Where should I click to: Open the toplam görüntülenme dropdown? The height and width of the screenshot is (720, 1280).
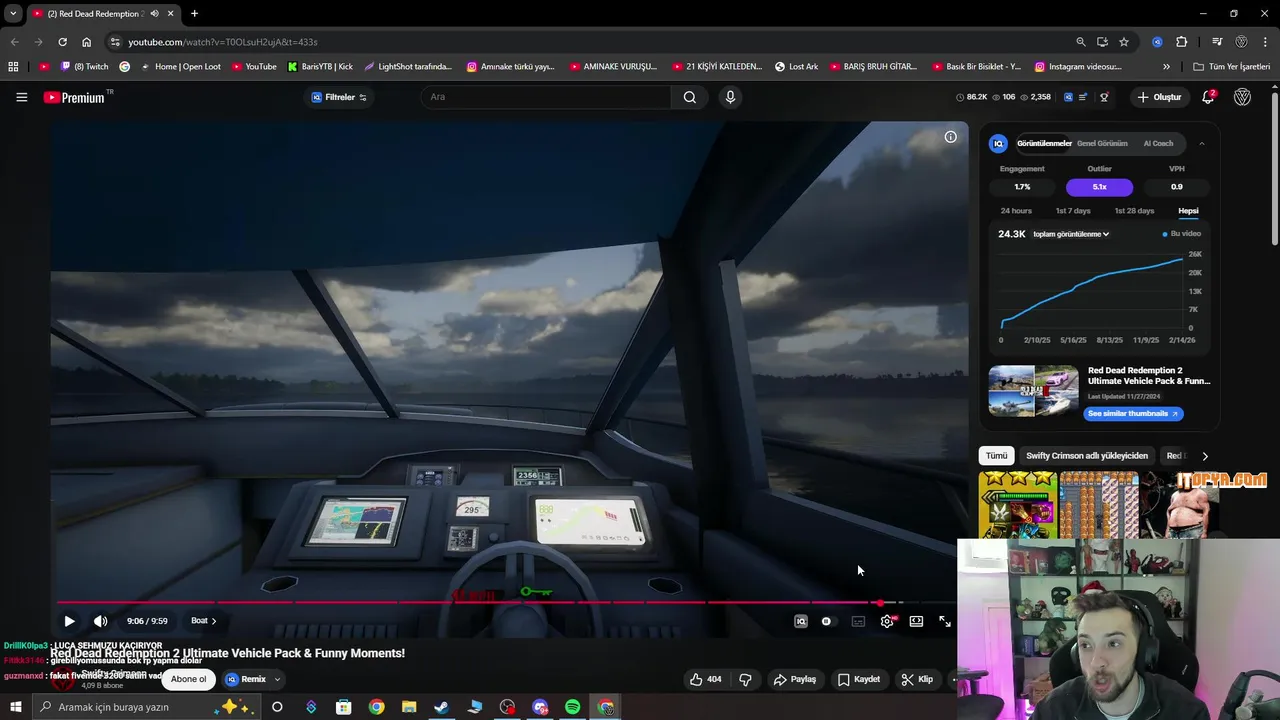coord(1071,234)
